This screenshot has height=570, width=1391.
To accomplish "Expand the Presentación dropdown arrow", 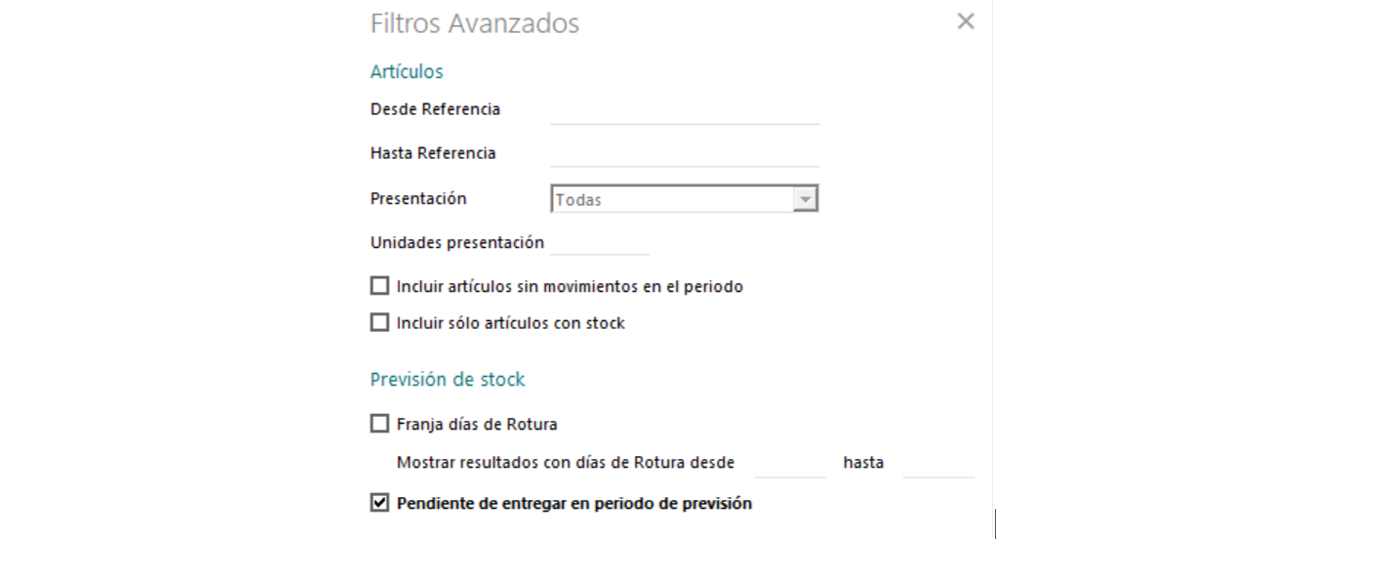I will click(805, 199).
